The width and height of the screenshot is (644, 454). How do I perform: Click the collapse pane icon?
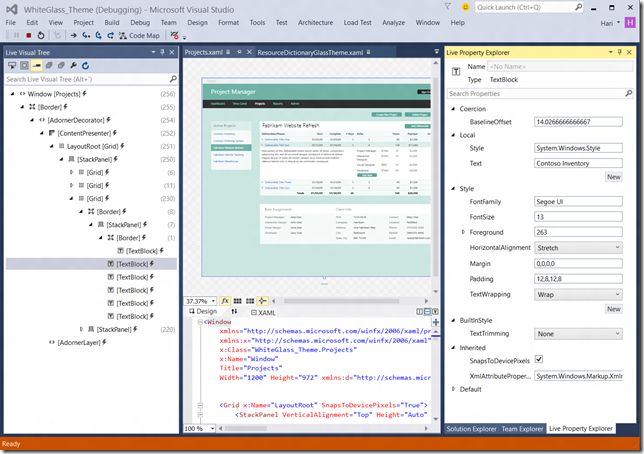point(435,312)
